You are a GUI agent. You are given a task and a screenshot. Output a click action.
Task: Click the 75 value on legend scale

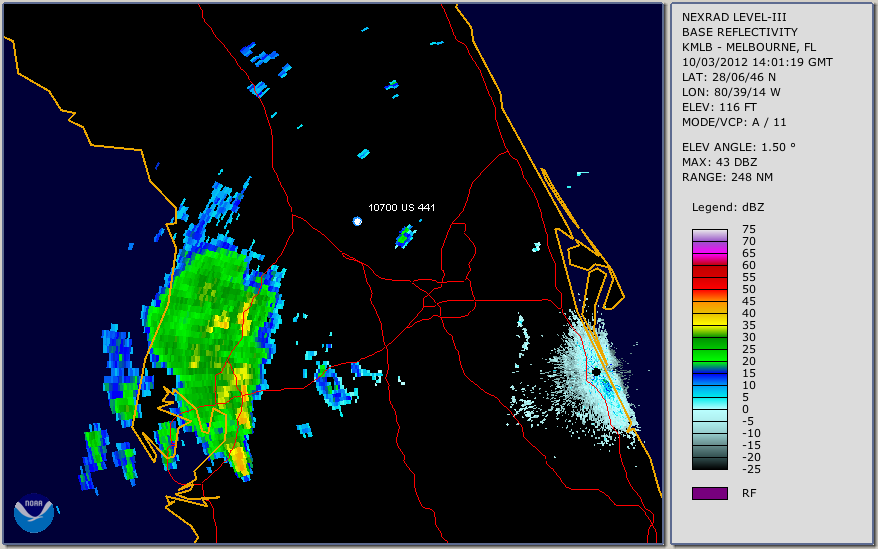(x=749, y=229)
